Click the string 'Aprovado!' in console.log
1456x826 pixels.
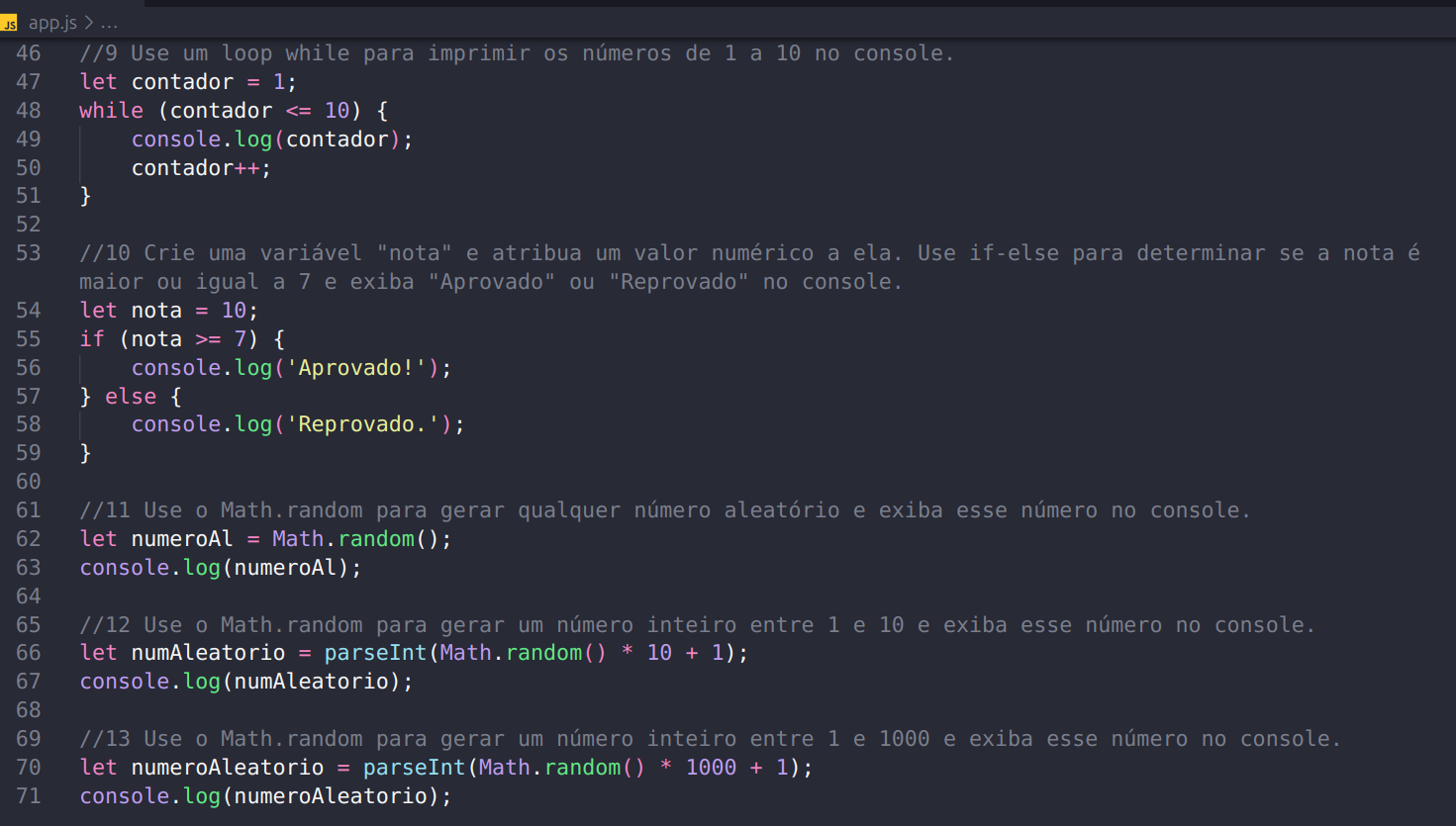[x=355, y=368]
